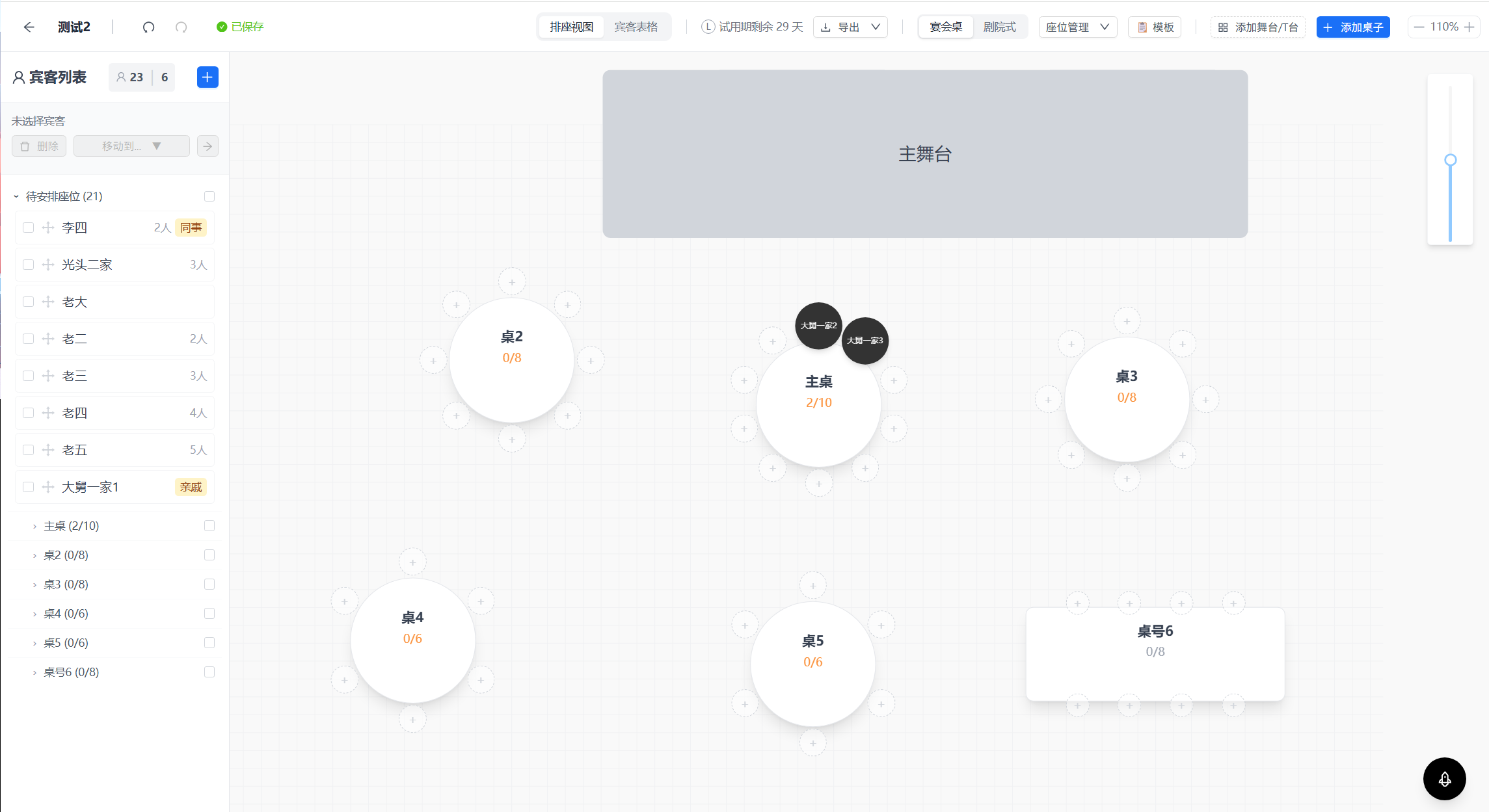Viewport: 1489px width, 812px height.
Task: Click the 添加舞台/T台 button
Action: tap(1258, 27)
